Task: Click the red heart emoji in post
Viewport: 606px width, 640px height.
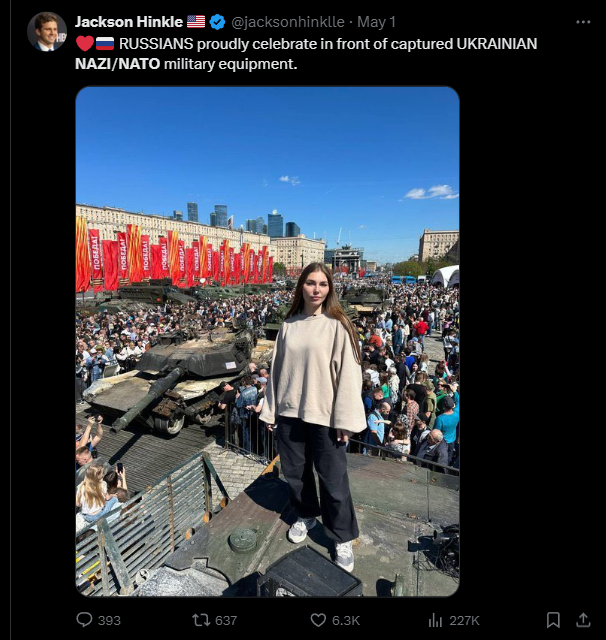Action: point(85,43)
